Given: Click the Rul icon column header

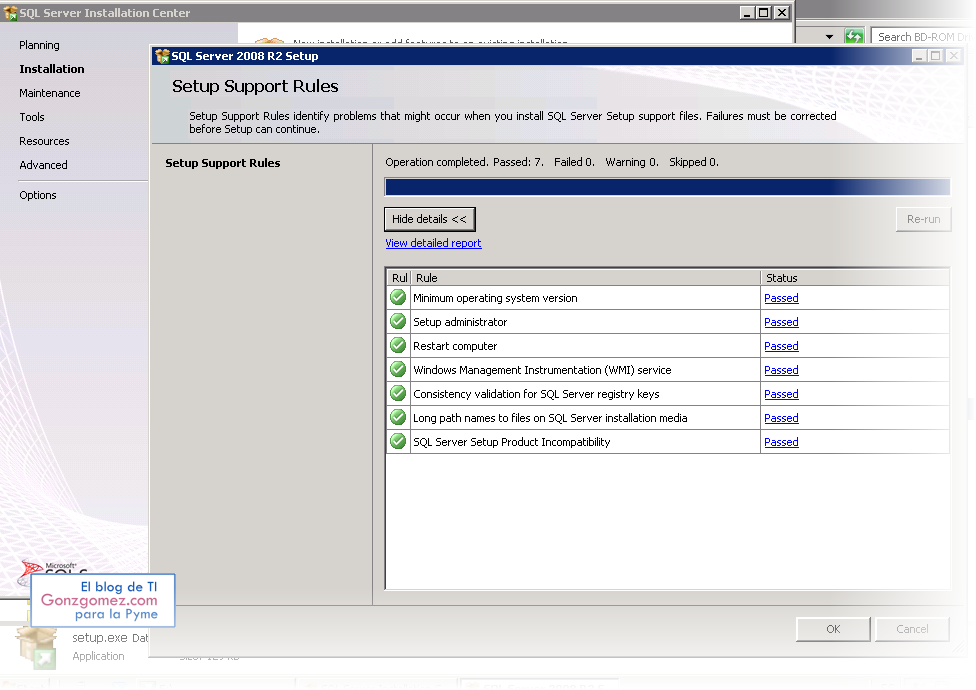Looking at the screenshot, I should [399, 278].
